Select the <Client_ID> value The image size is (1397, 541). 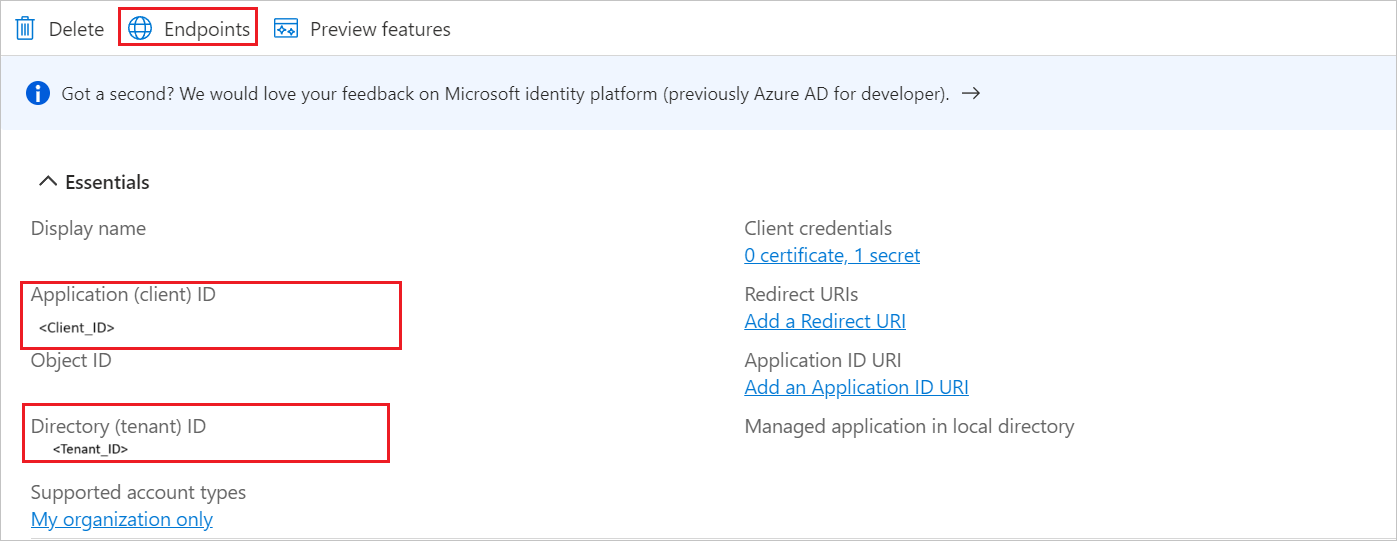point(77,327)
